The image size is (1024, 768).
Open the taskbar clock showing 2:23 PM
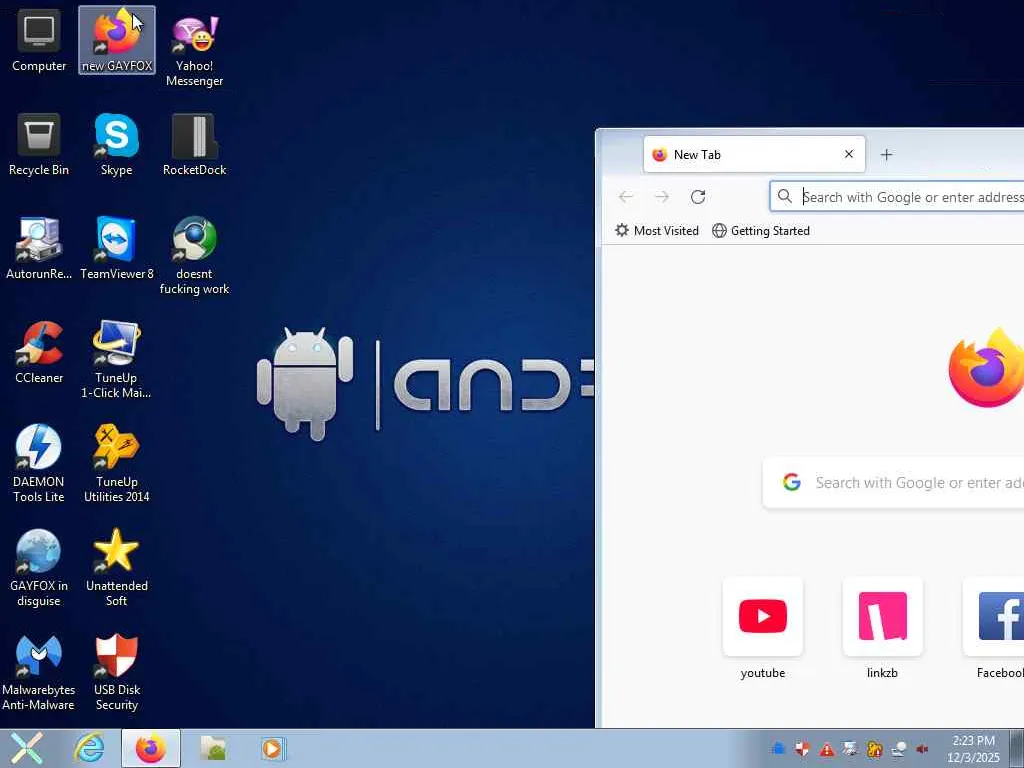click(973, 749)
